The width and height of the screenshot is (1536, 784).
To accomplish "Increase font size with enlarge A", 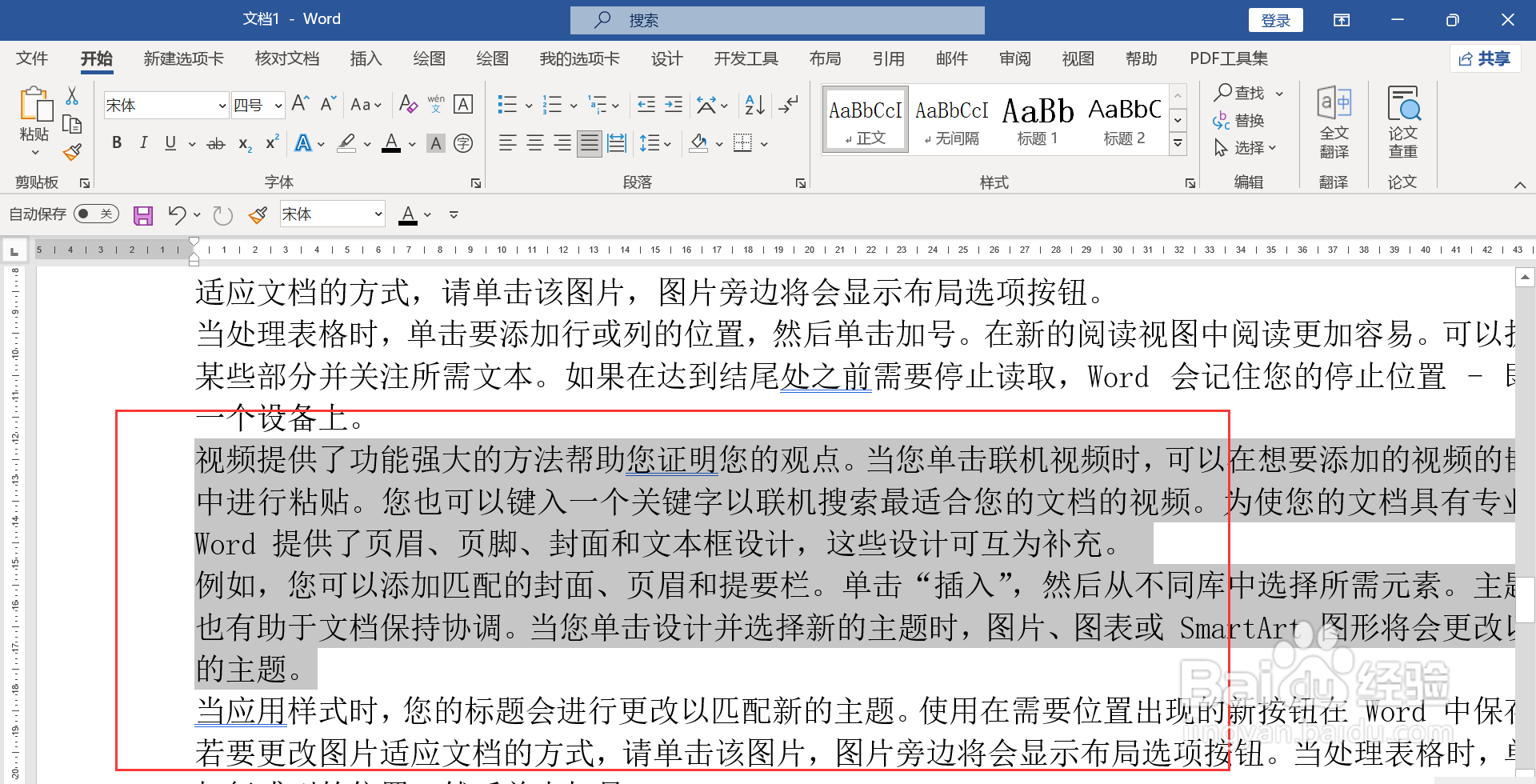I will (x=300, y=104).
